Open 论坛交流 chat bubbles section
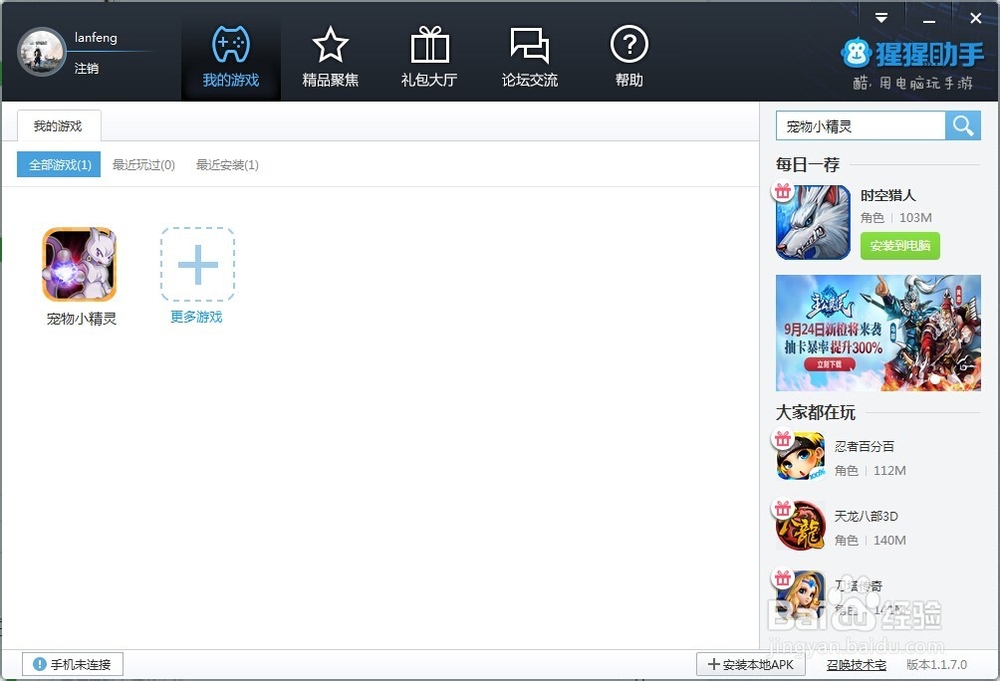This screenshot has width=1000, height=681. pos(529,56)
